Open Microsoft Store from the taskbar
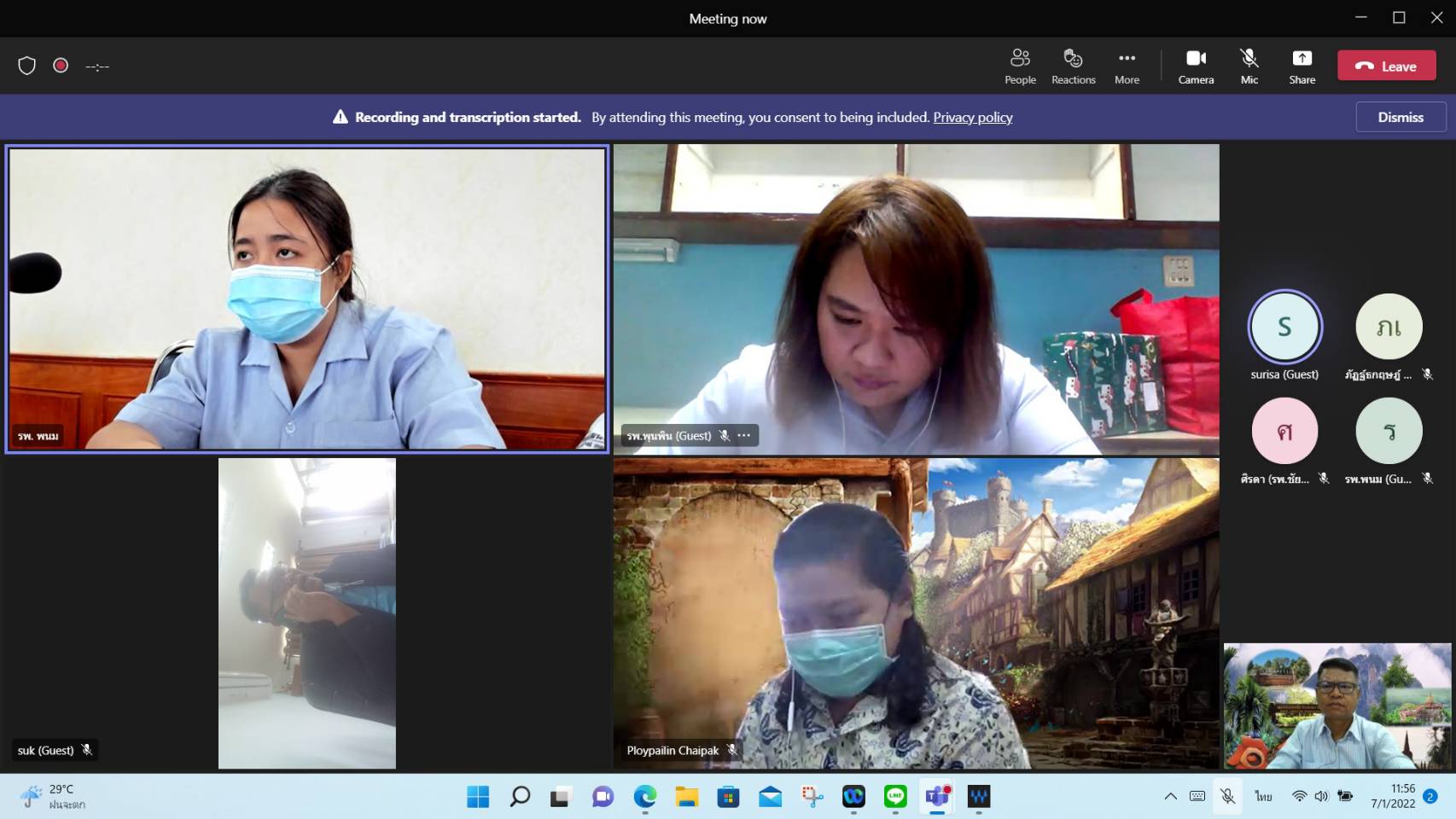 click(x=728, y=797)
